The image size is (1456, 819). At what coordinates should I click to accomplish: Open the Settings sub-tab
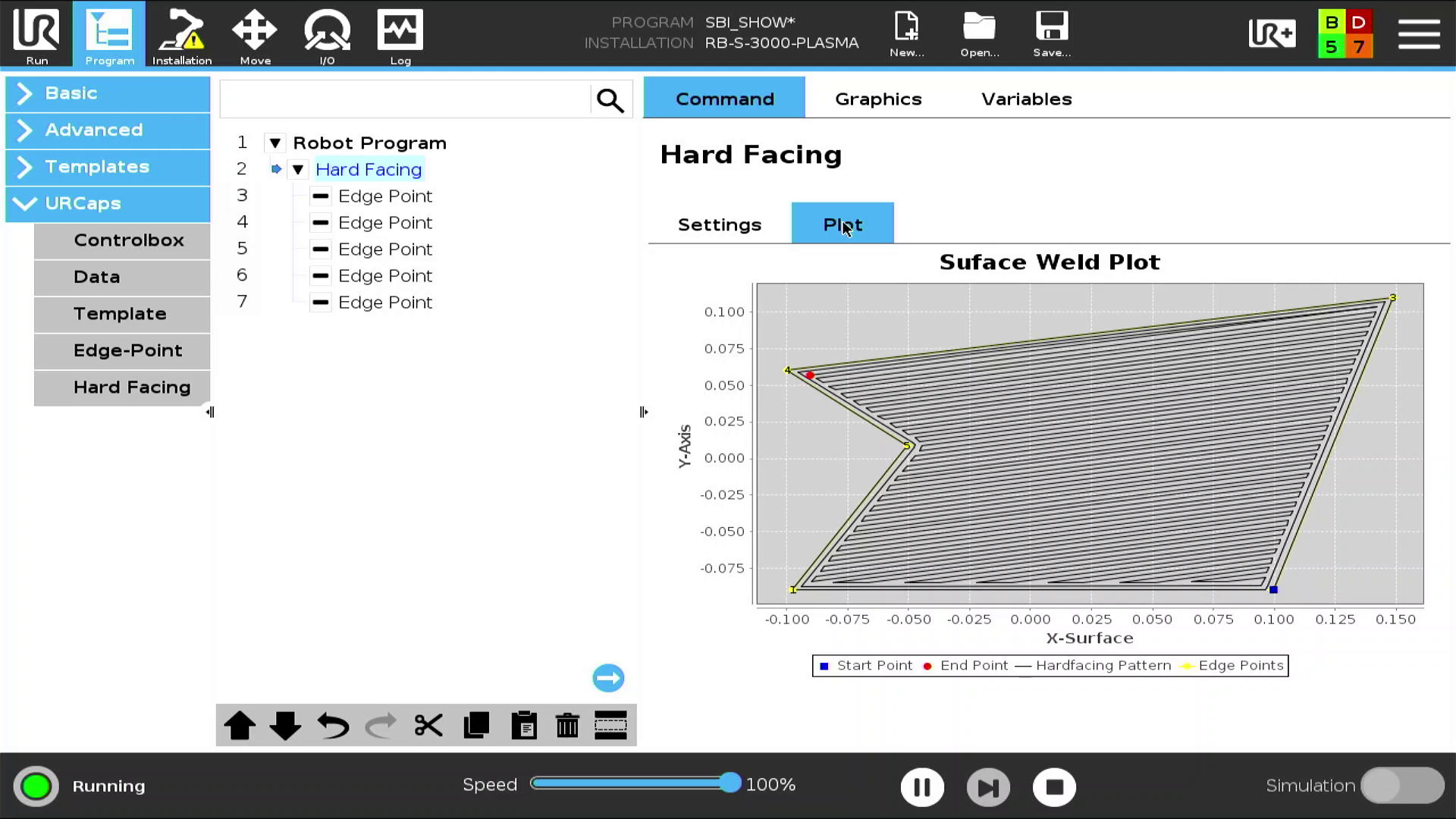coord(719,224)
